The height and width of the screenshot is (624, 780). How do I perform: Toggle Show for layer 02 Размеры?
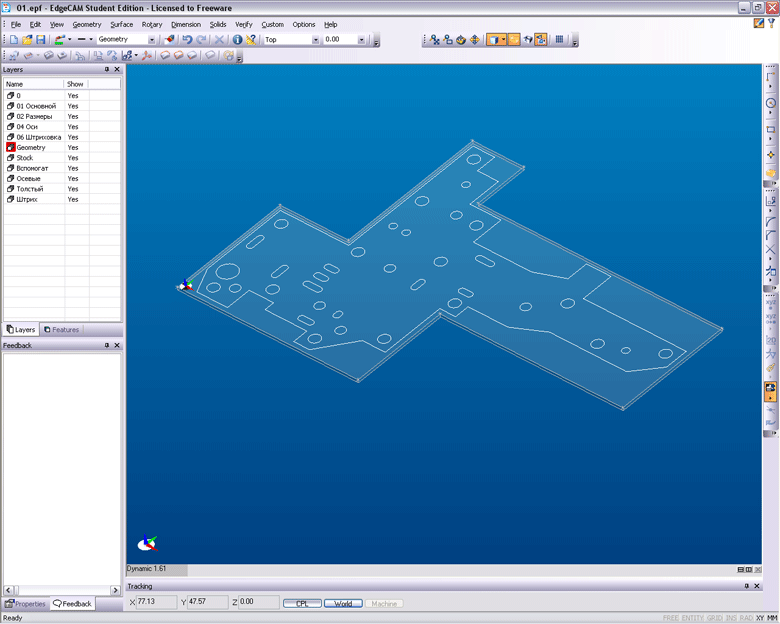click(x=73, y=116)
